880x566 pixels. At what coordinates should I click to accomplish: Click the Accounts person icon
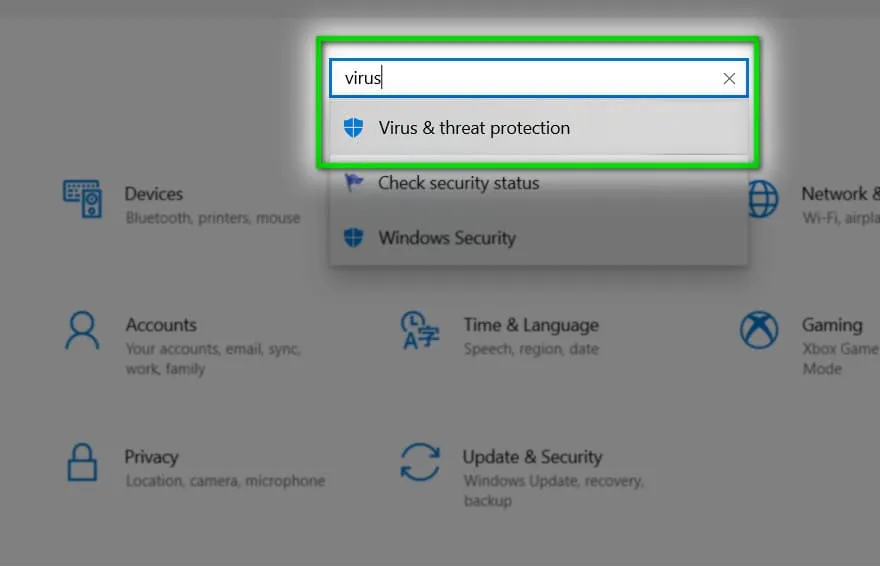(82, 330)
